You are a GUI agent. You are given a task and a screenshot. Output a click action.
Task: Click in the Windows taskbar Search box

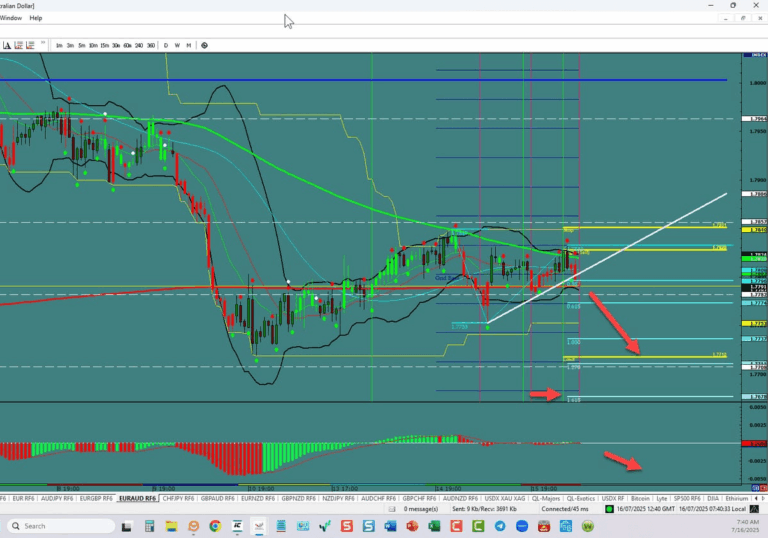tap(61, 526)
